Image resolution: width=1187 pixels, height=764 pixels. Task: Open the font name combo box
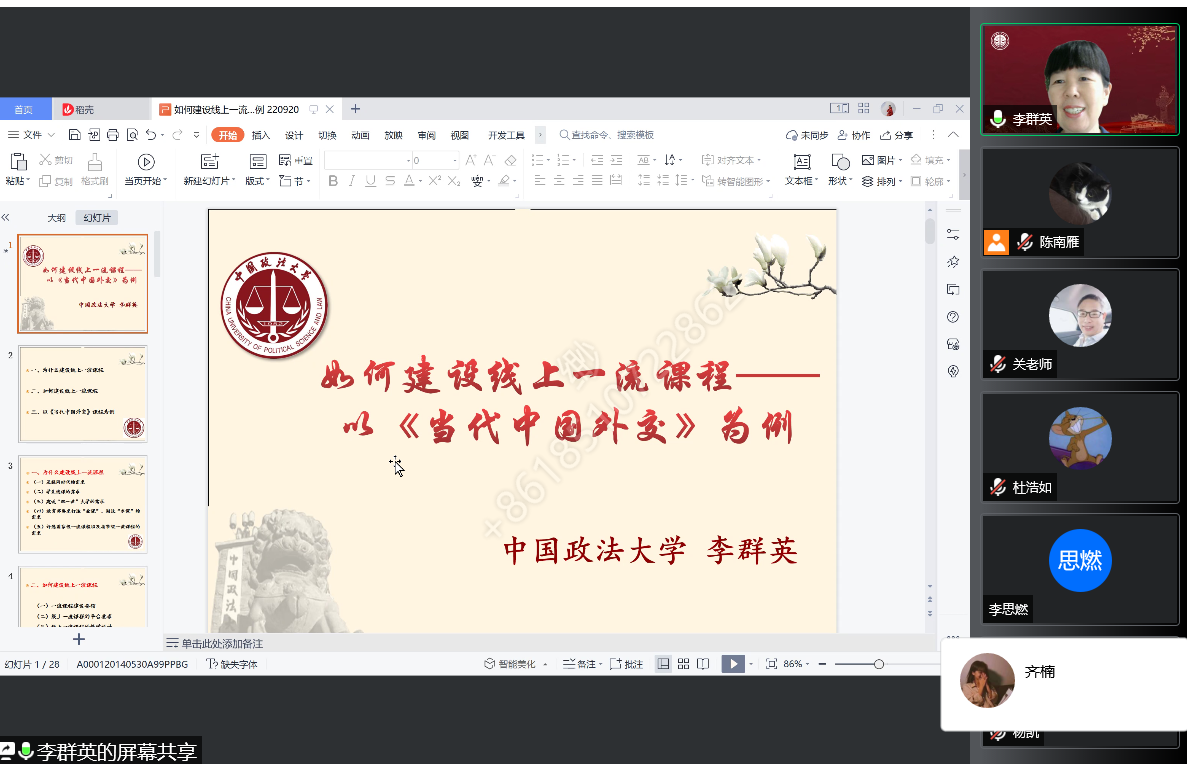[366, 160]
